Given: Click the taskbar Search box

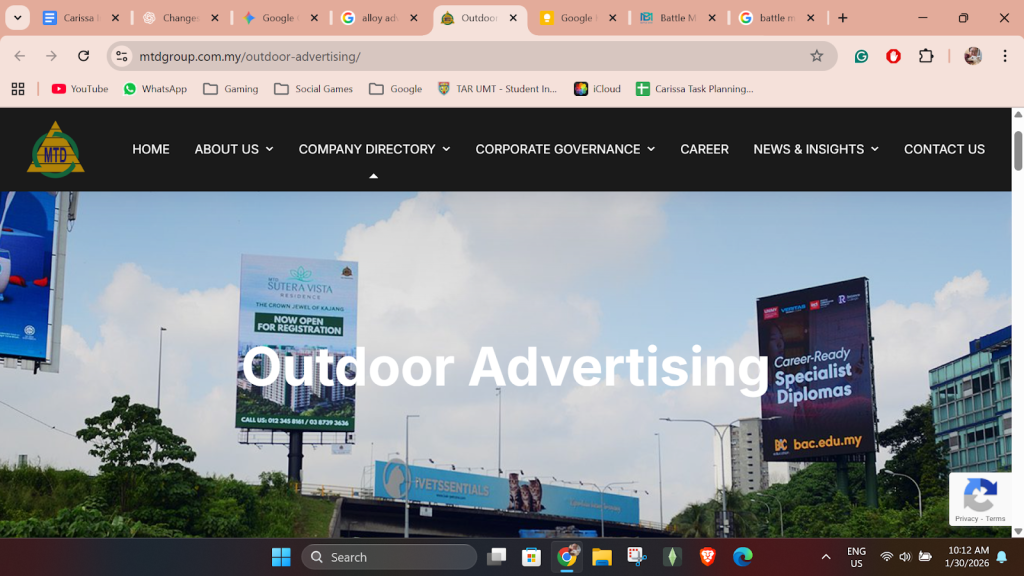Looking at the screenshot, I should pos(389,557).
